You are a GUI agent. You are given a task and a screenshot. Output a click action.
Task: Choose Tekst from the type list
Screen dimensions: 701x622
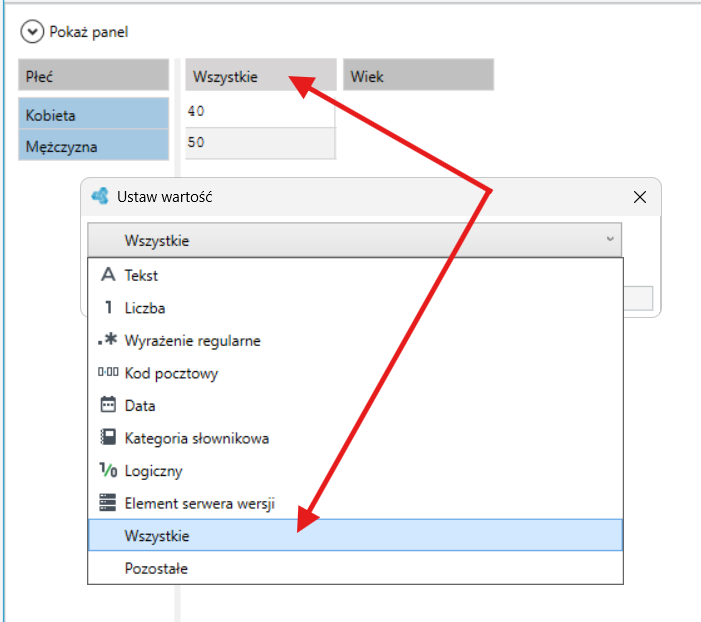(x=355, y=275)
